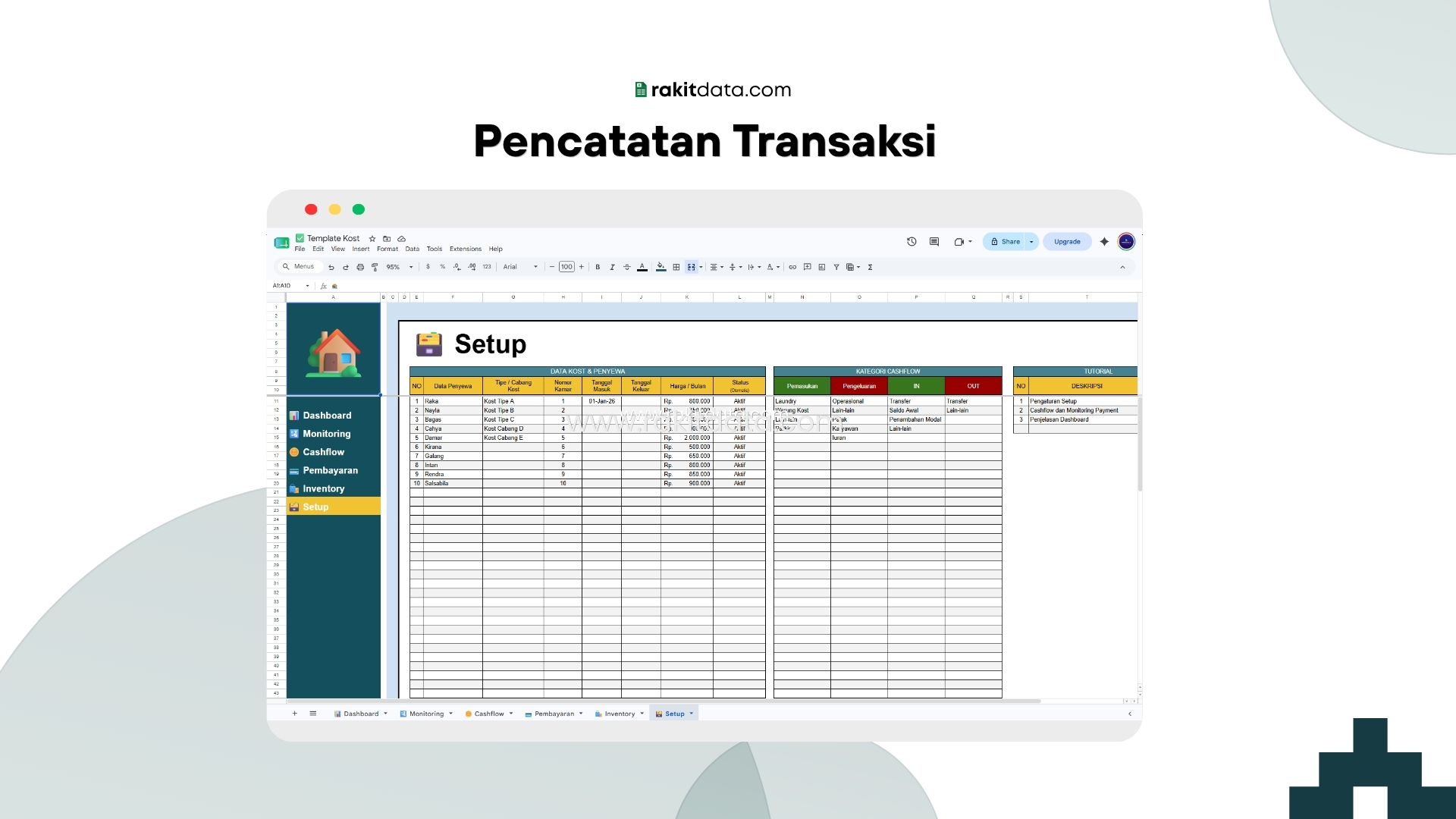Image resolution: width=1456 pixels, height=819 pixels.
Task: Create a filter
Action: coord(836,267)
